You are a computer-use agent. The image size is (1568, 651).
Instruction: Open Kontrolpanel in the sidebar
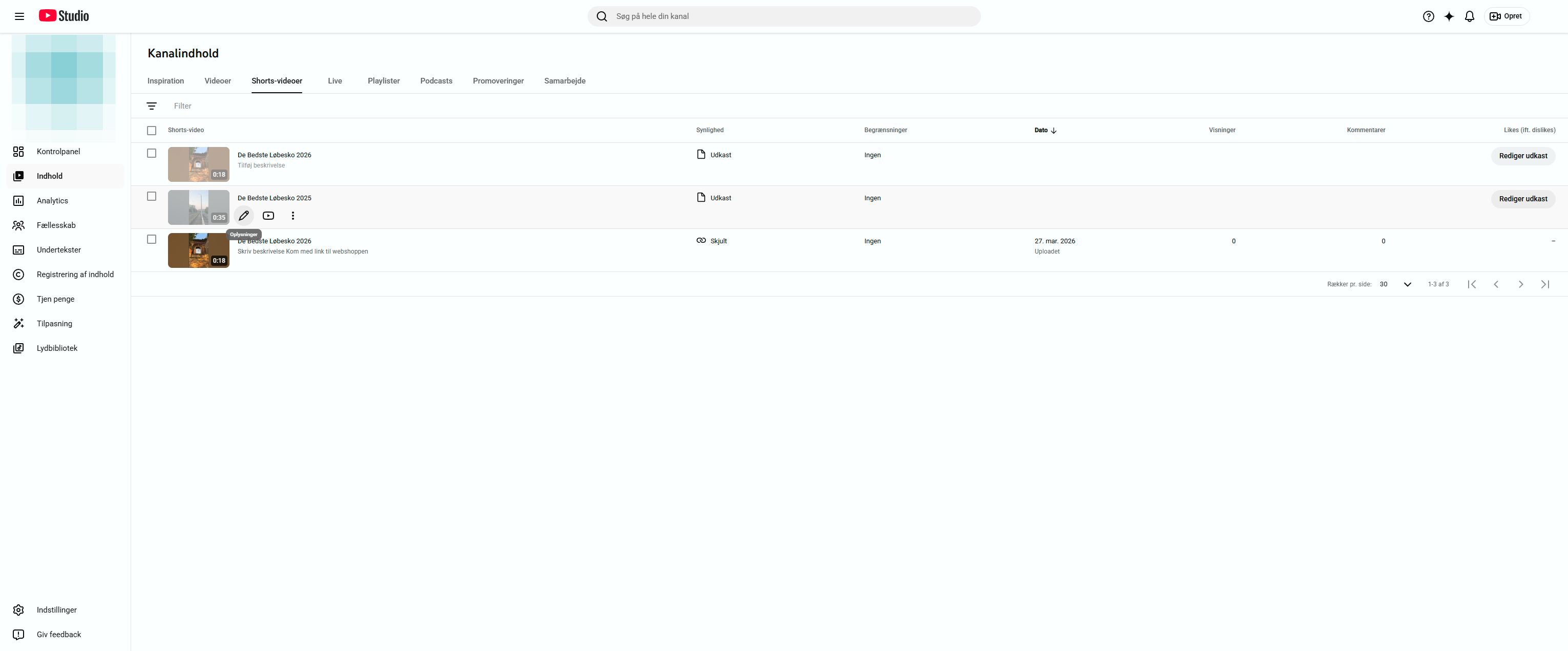point(65,152)
